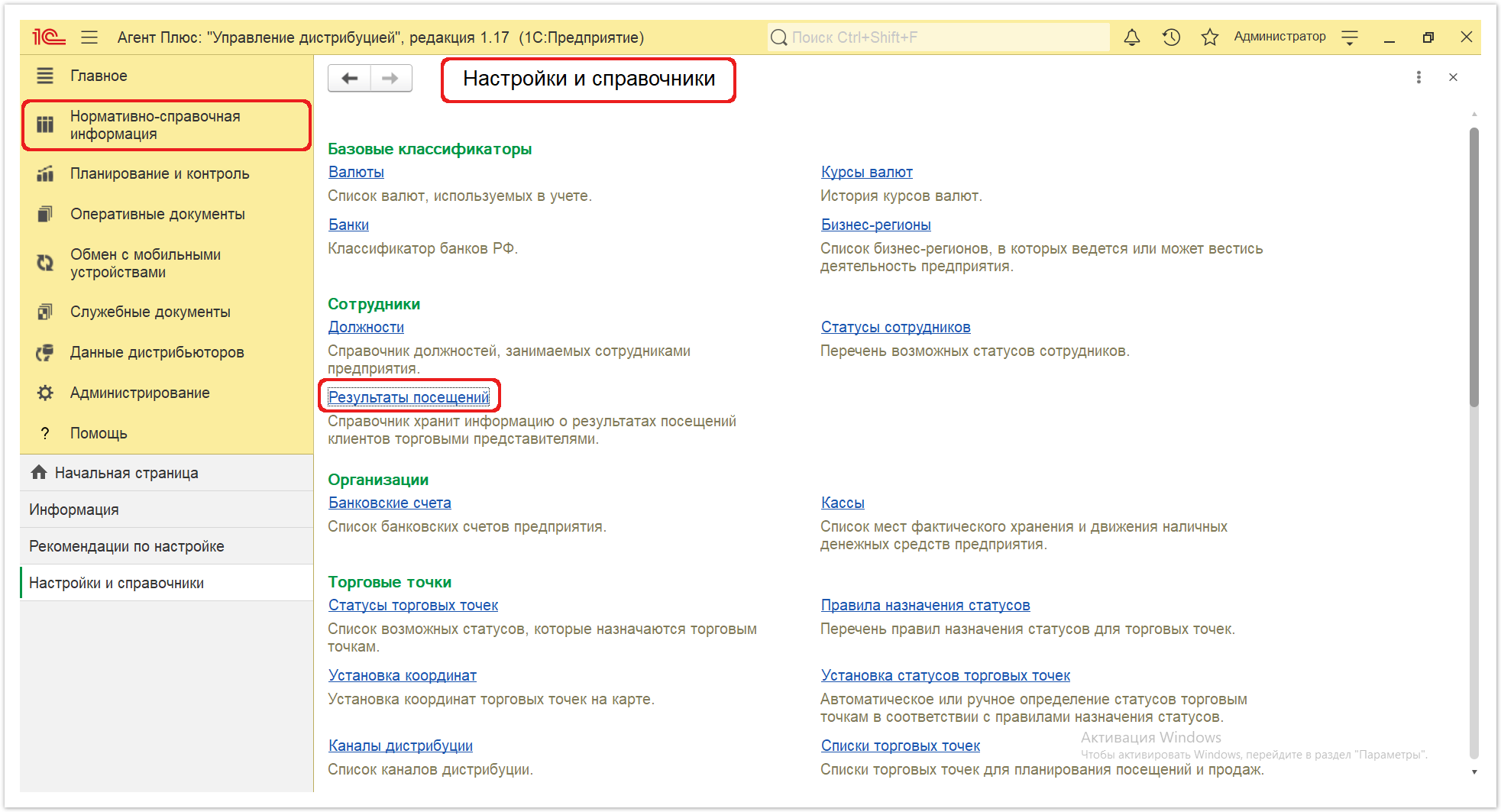
Task: Open Установка статусов торговых точек link
Action: [946, 675]
